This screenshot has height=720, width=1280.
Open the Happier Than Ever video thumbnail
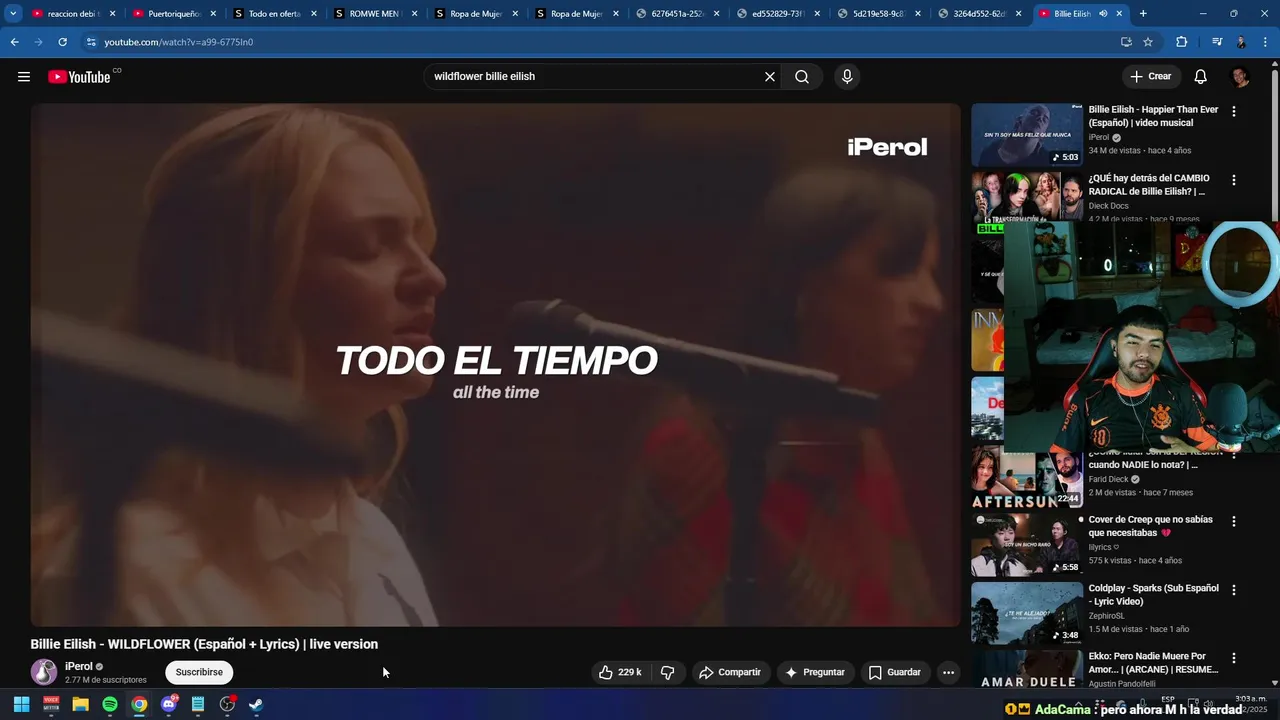click(1027, 135)
